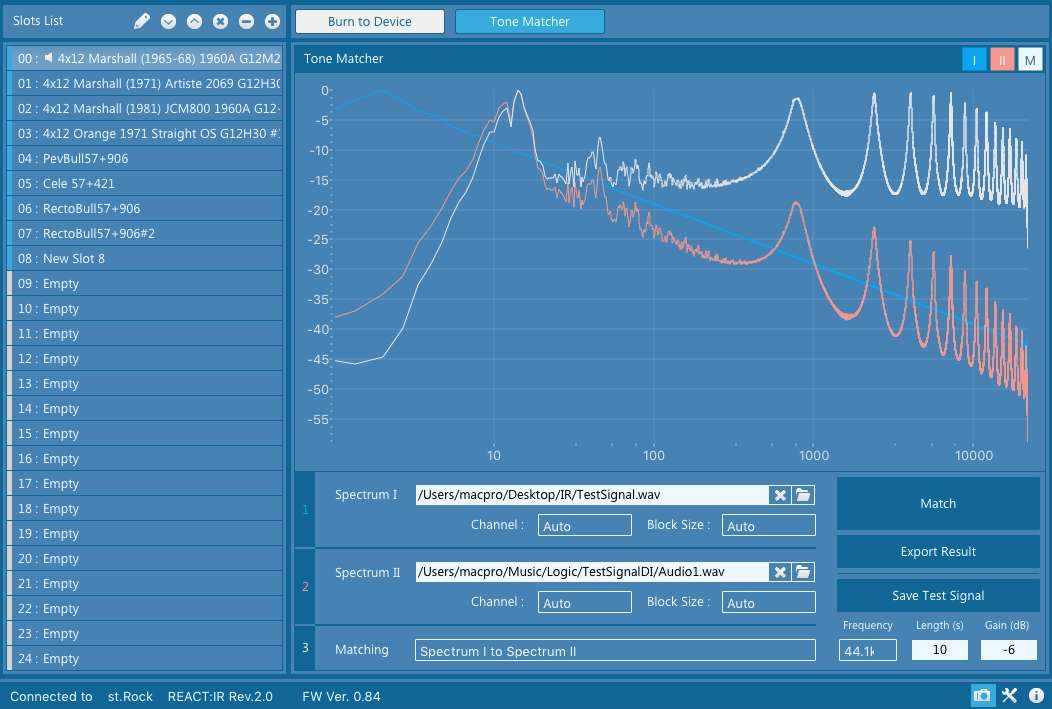The height and width of the screenshot is (709, 1052).
Task: Add a slot with the plus icon
Action: click(272, 21)
